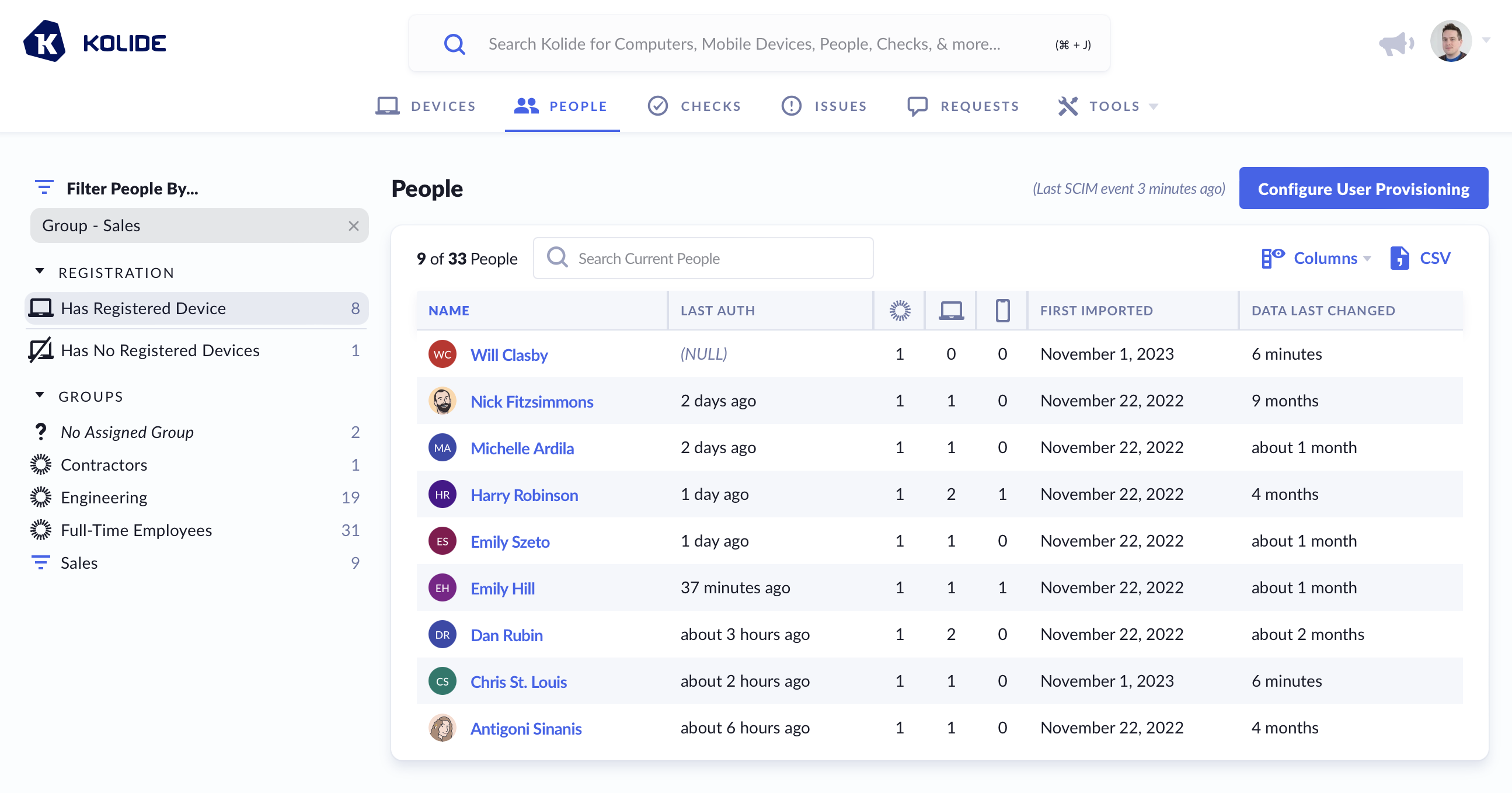Remove the Group - Sales filter

353,226
